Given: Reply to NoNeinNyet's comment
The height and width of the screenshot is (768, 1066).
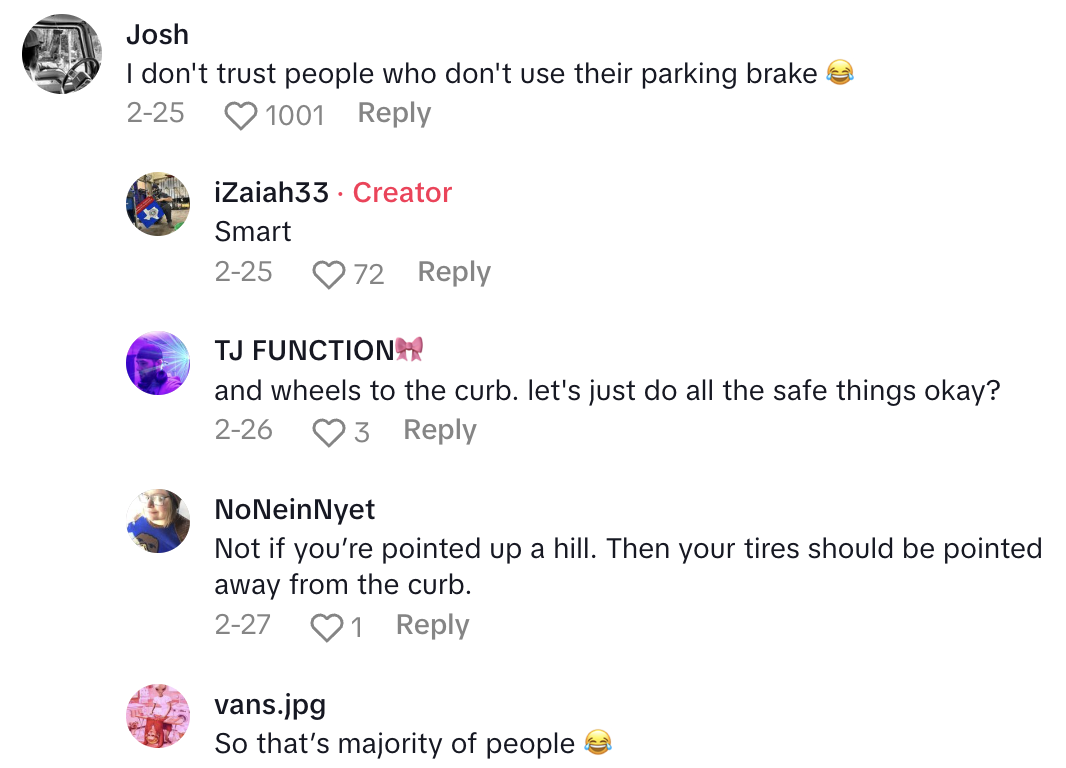Looking at the screenshot, I should click(432, 625).
